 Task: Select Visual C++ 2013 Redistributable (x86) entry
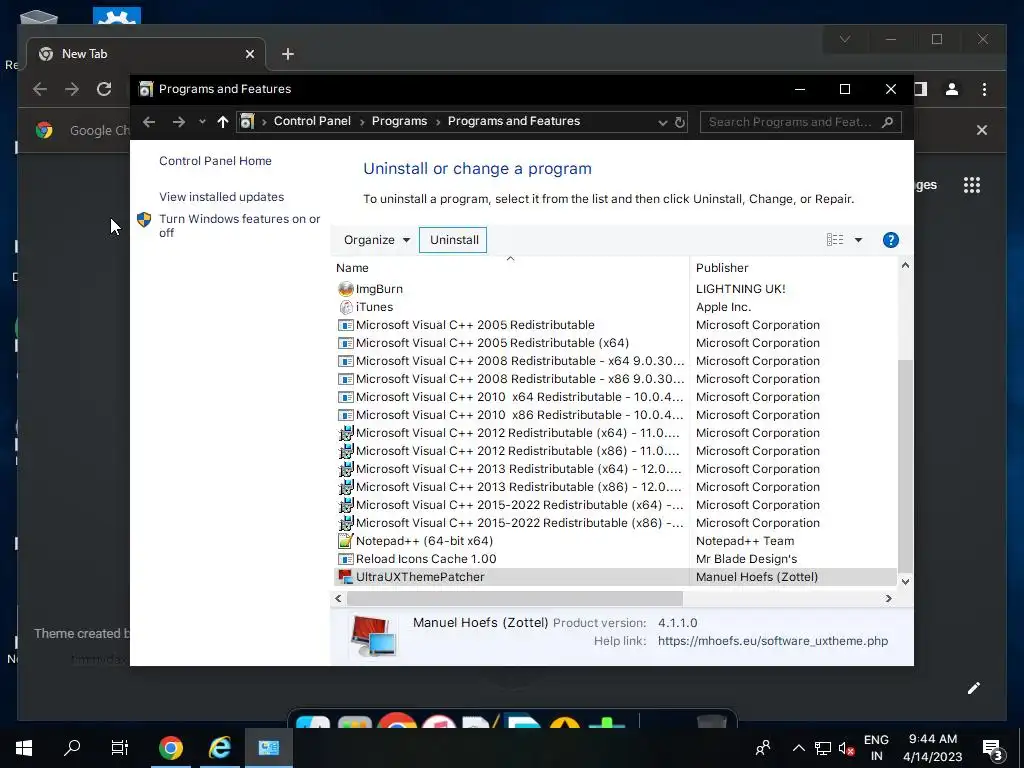518,487
